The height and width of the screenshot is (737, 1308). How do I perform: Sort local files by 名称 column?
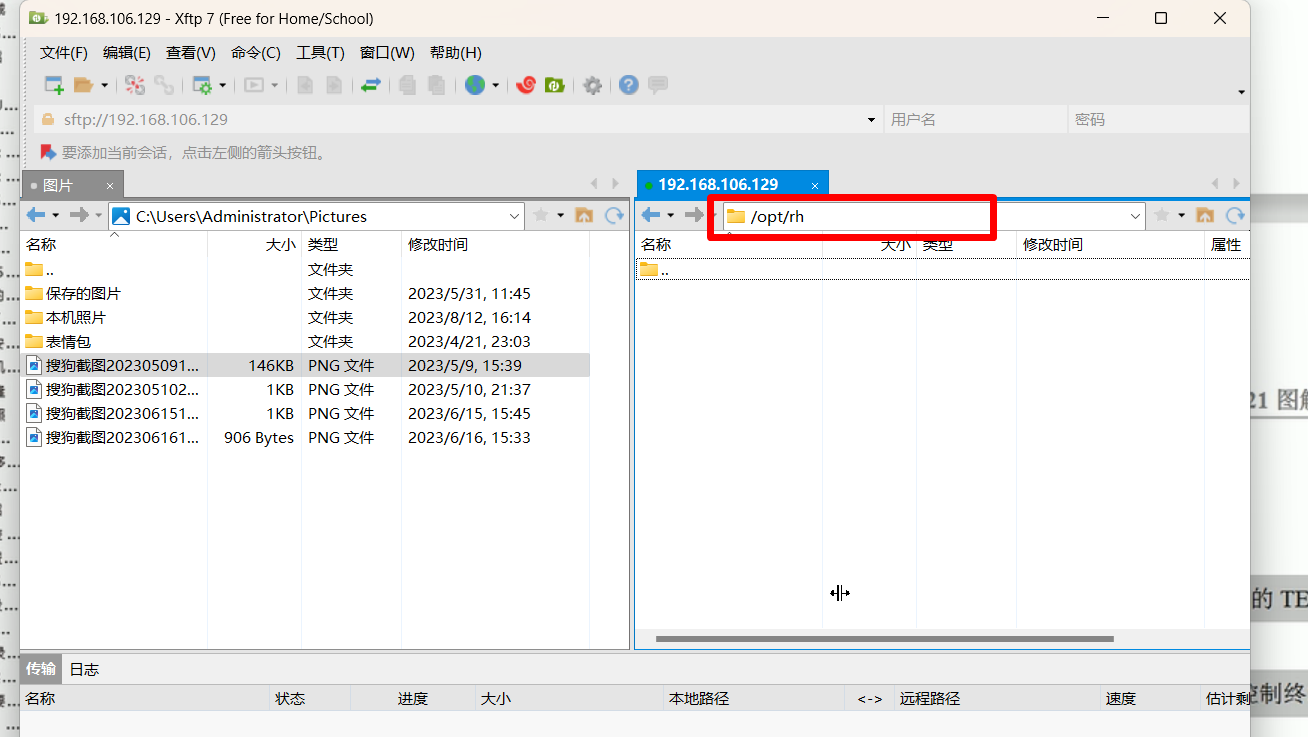[114, 244]
